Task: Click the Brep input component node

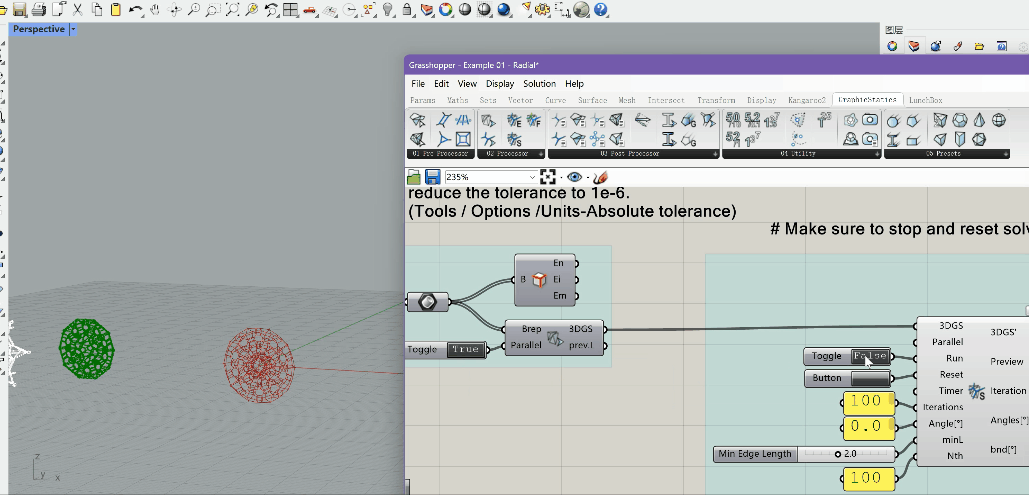Action: pos(427,302)
